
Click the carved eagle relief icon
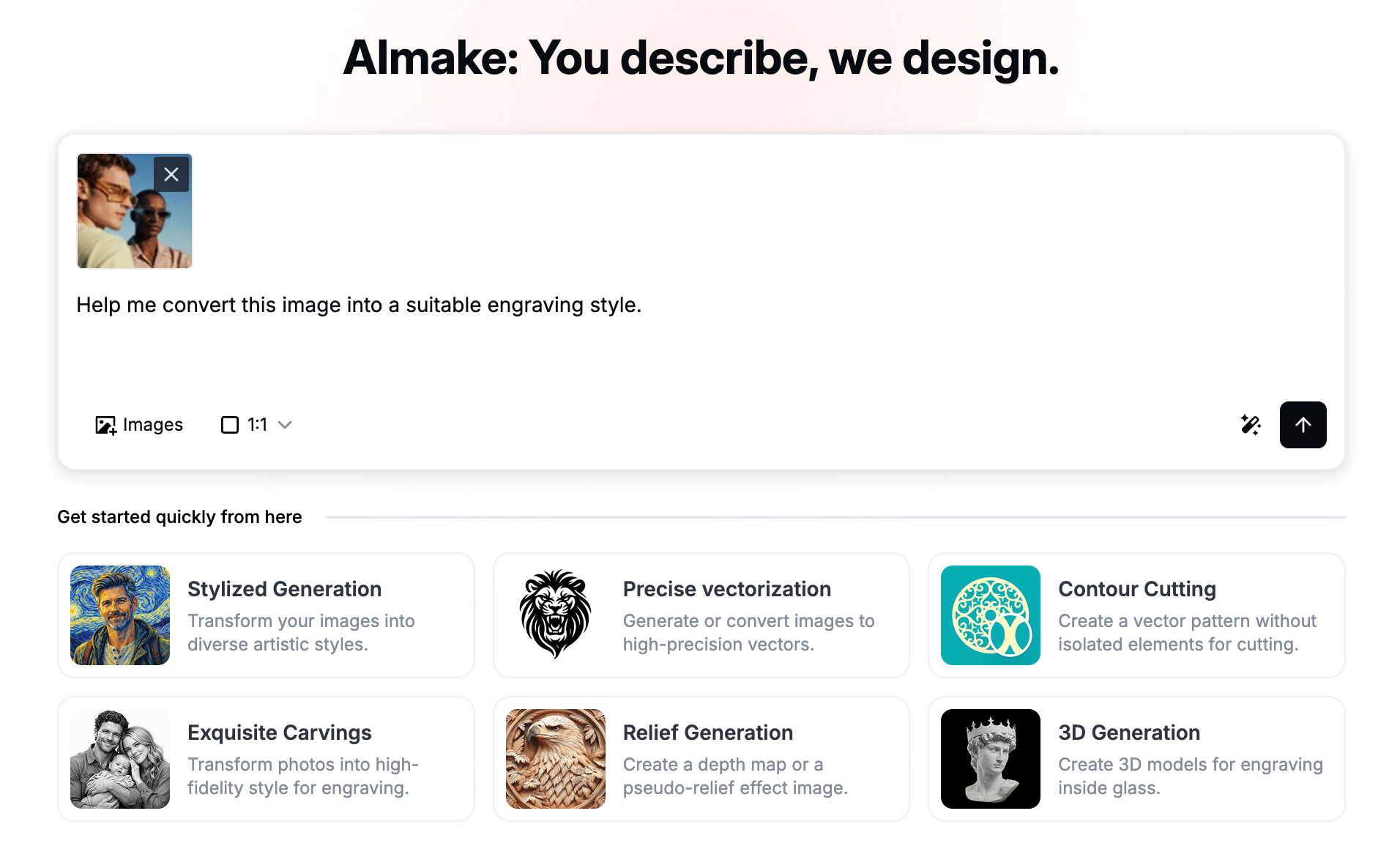pyautogui.click(x=555, y=759)
